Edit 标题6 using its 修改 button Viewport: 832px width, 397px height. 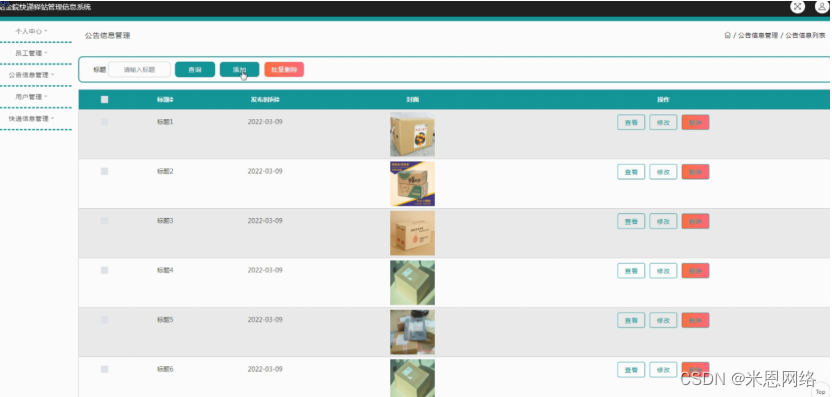pos(663,369)
